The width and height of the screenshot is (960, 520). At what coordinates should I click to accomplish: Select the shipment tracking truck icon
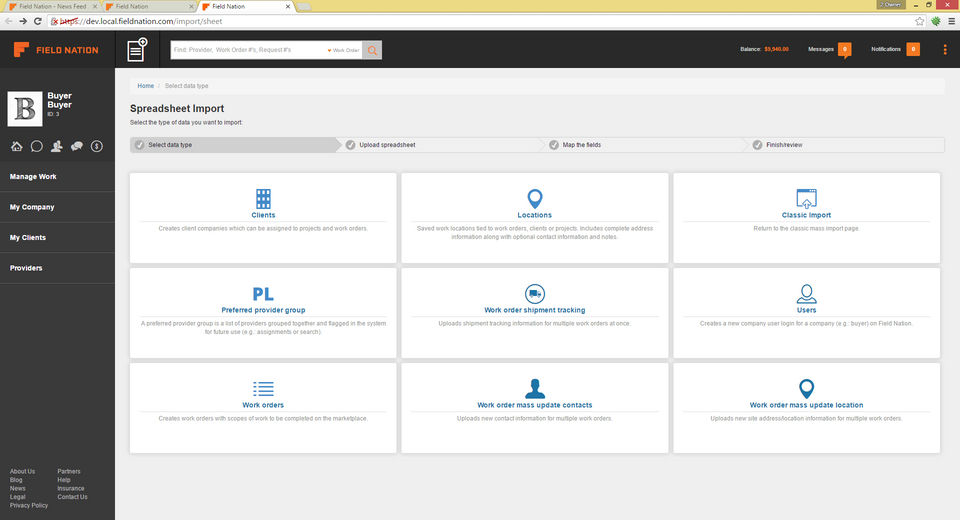click(534, 294)
